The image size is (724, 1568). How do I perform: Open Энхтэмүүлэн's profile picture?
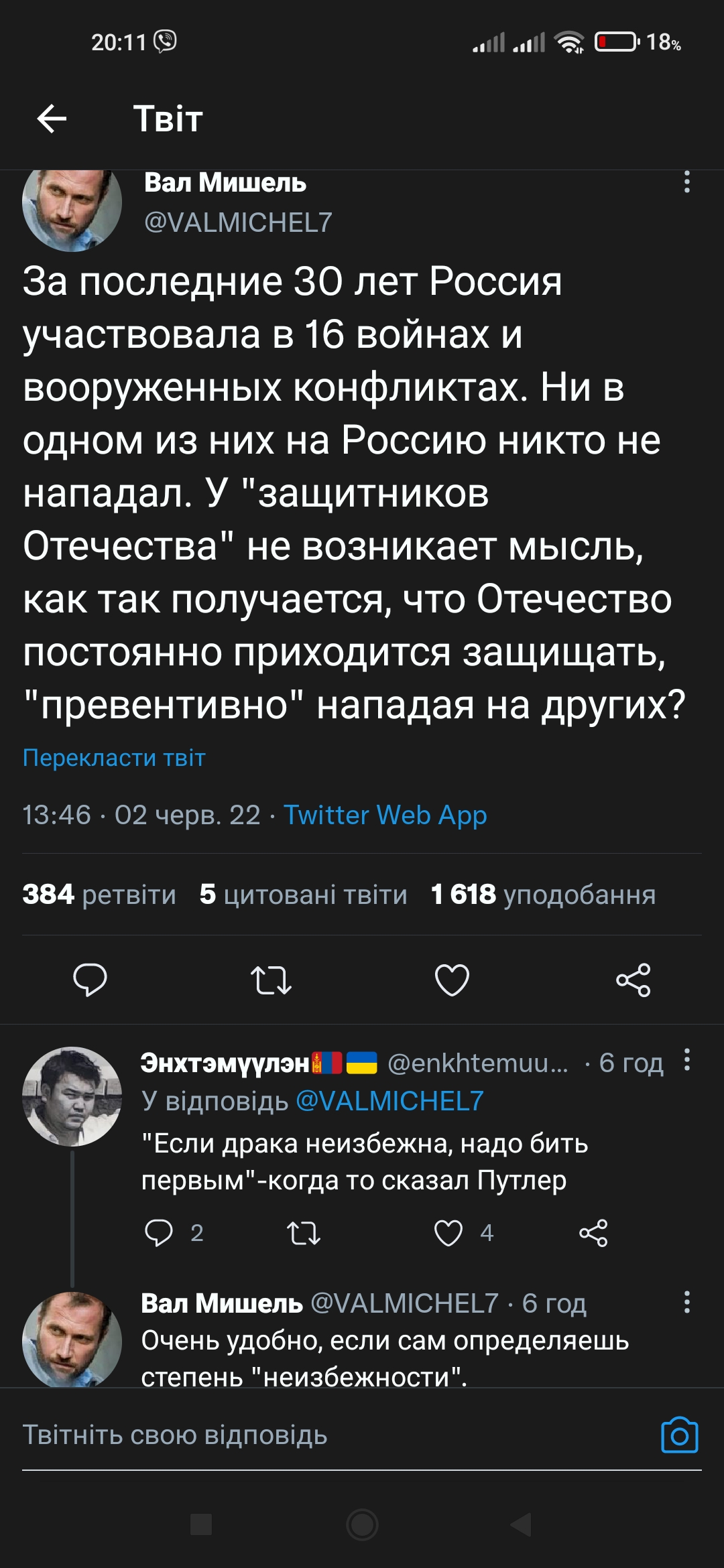click(x=72, y=1096)
